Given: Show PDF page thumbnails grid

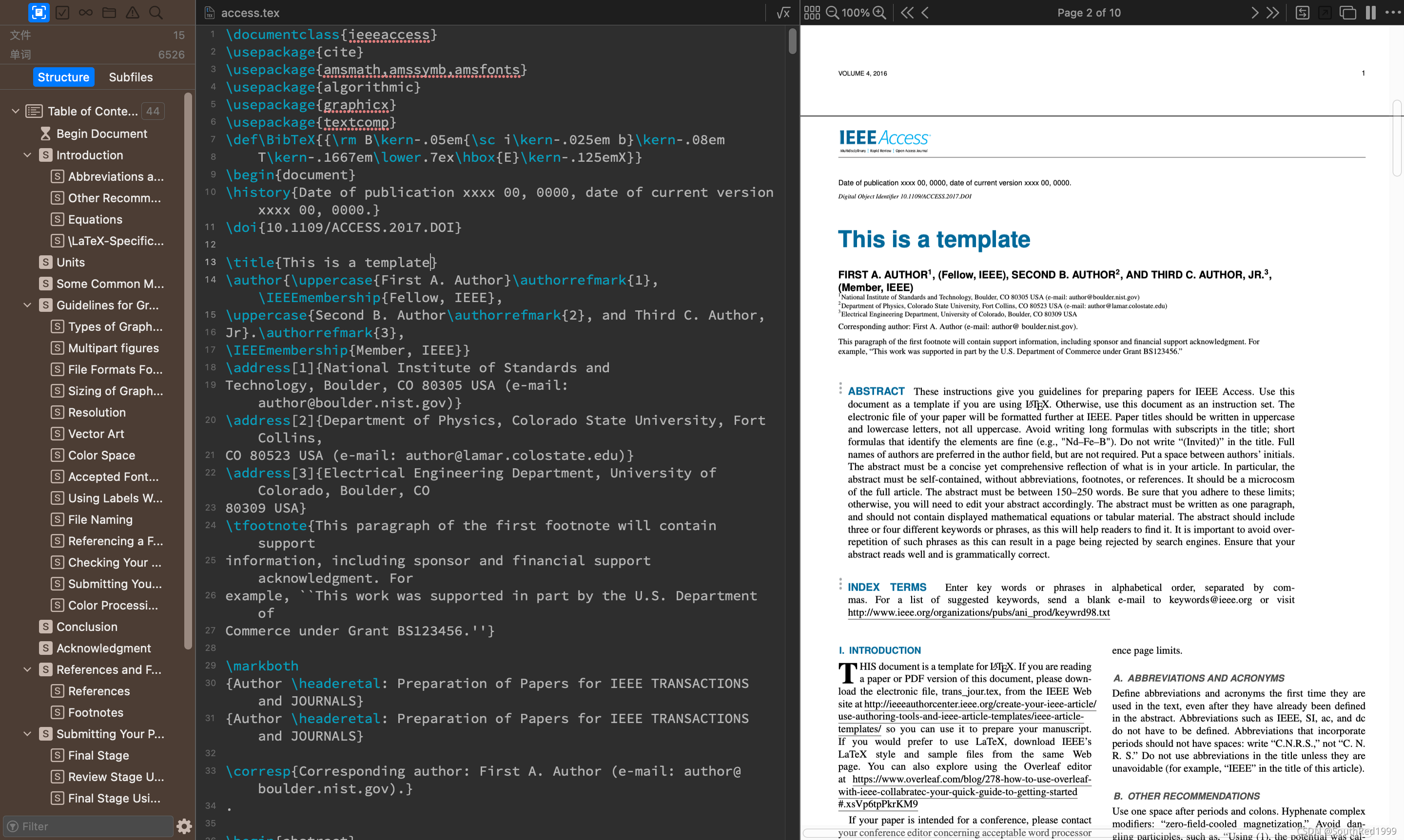Looking at the screenshot, I should click(x=812, y=13).
